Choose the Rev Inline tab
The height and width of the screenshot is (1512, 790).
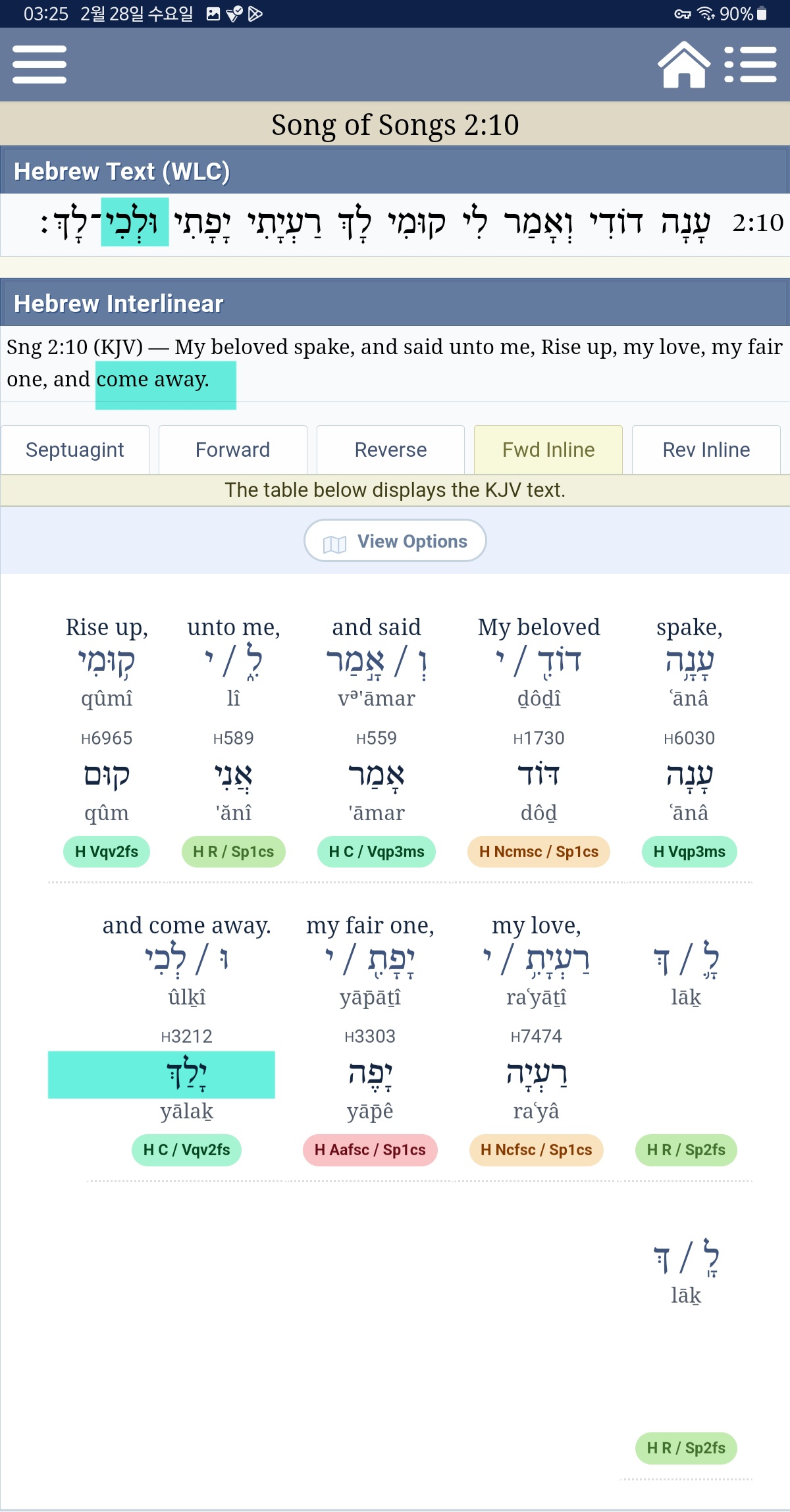706,450
